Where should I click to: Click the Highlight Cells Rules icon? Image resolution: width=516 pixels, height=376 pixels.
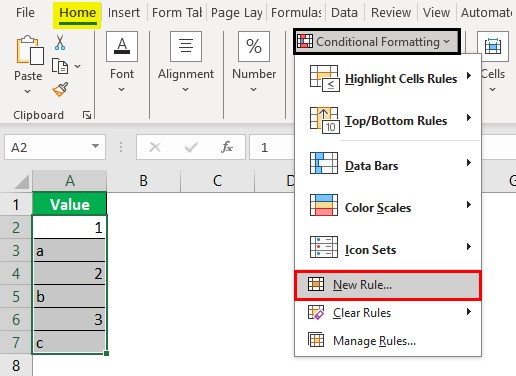click(x=325, y=78)
